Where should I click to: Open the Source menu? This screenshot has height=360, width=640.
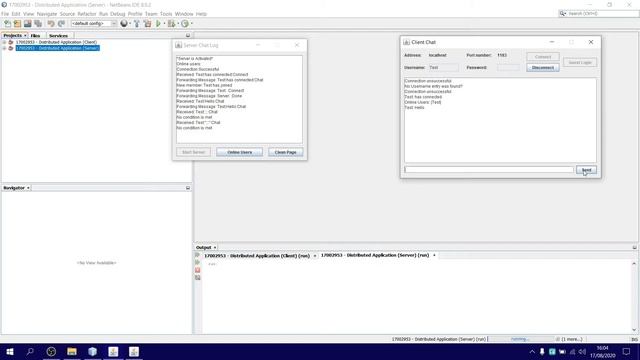(67, 14)
